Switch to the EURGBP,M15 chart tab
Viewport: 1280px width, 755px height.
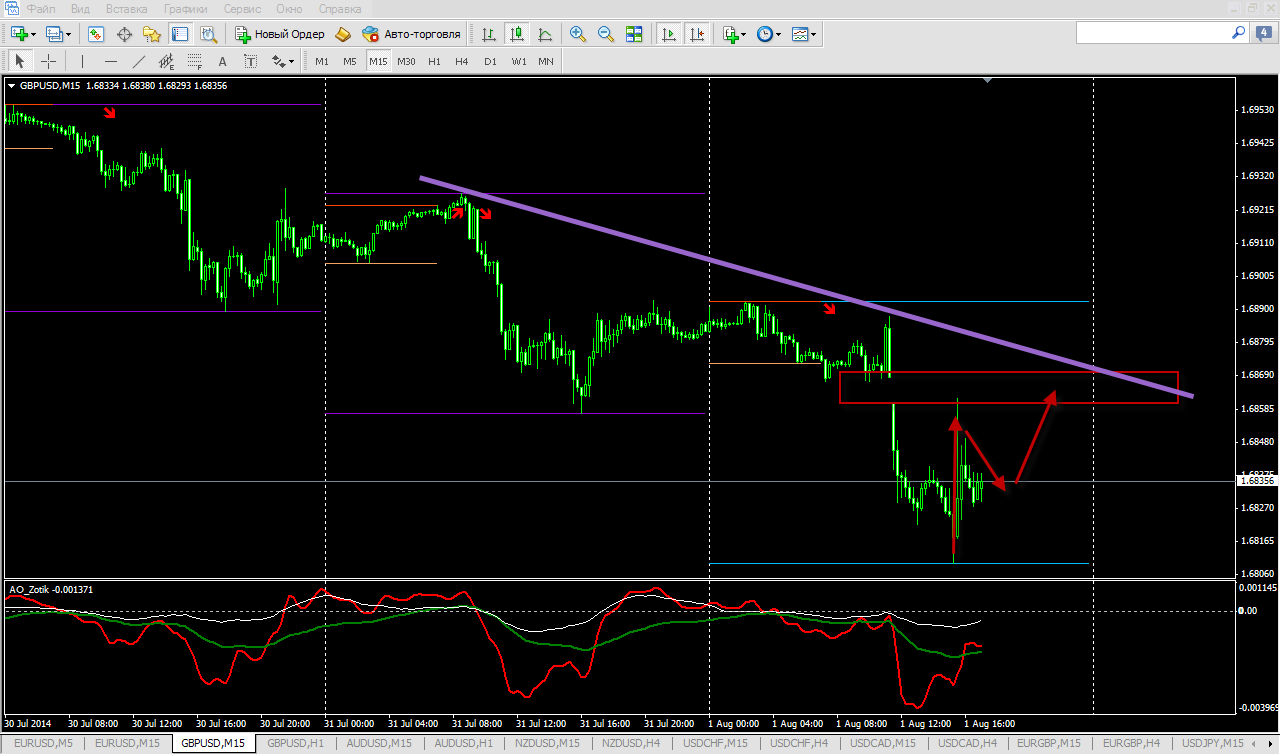pos(1051,743)
